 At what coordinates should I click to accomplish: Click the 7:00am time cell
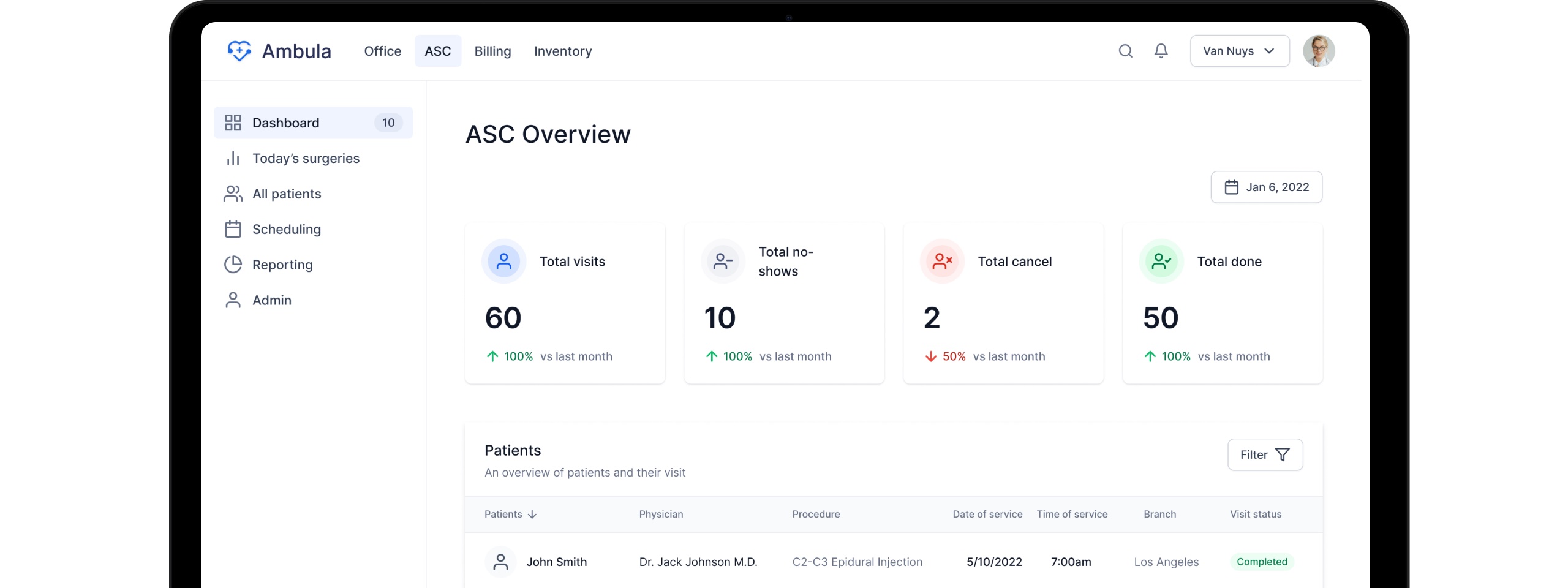pos(1071,562)
